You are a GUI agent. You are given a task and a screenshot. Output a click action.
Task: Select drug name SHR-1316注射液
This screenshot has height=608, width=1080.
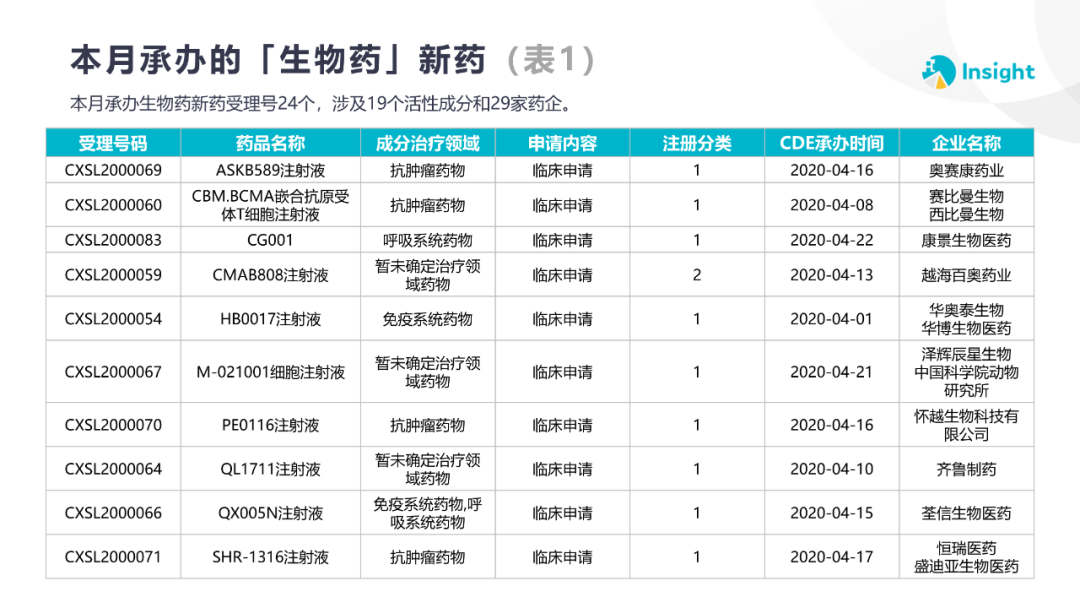(x=270, y=557)
